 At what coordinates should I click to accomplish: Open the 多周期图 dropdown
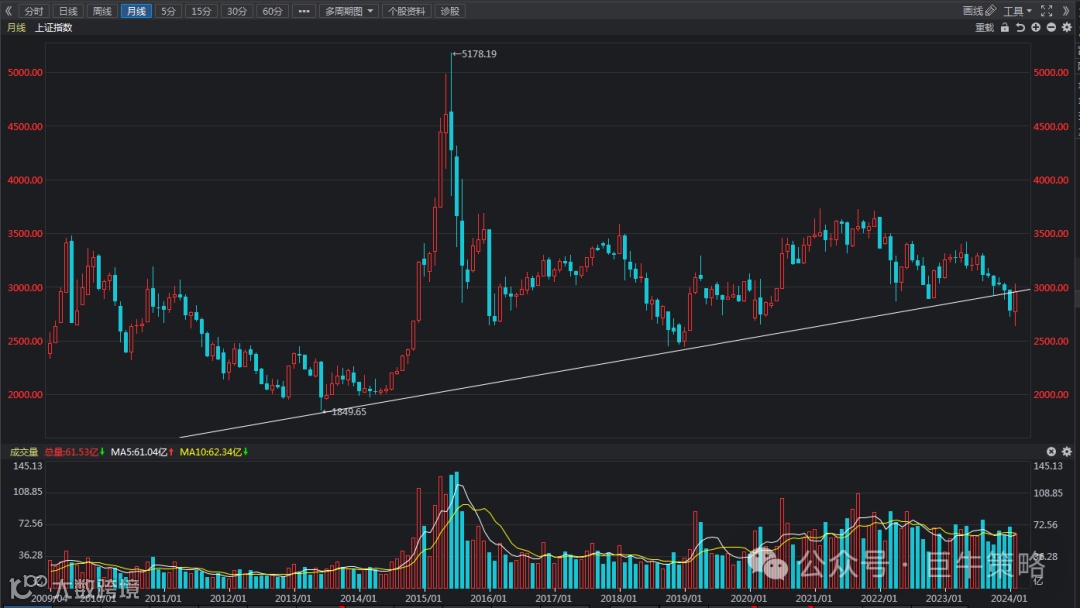click(x=349, y=11)
